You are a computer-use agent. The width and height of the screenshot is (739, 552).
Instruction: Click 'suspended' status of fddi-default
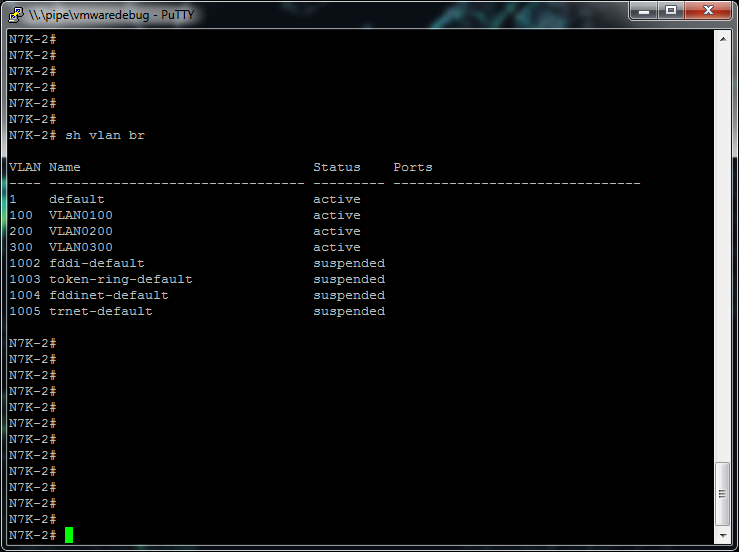click(x=349, y=264)
